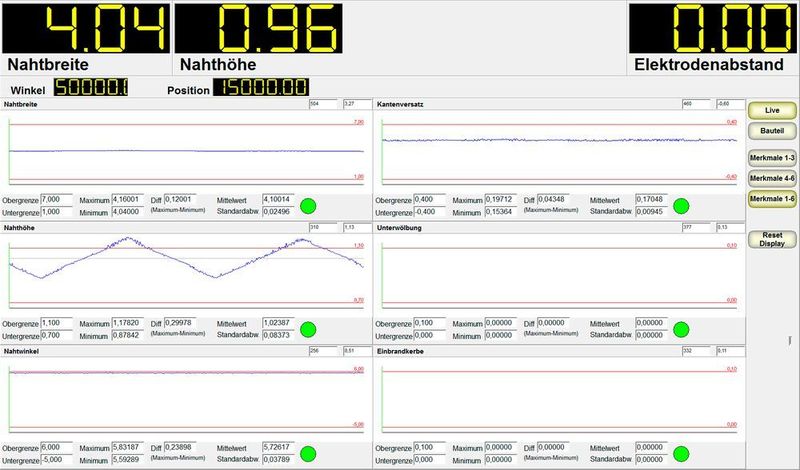Click Kantenversatz Maximum value 0,19712
The image size is (800, 470).
tap(501, 199)
